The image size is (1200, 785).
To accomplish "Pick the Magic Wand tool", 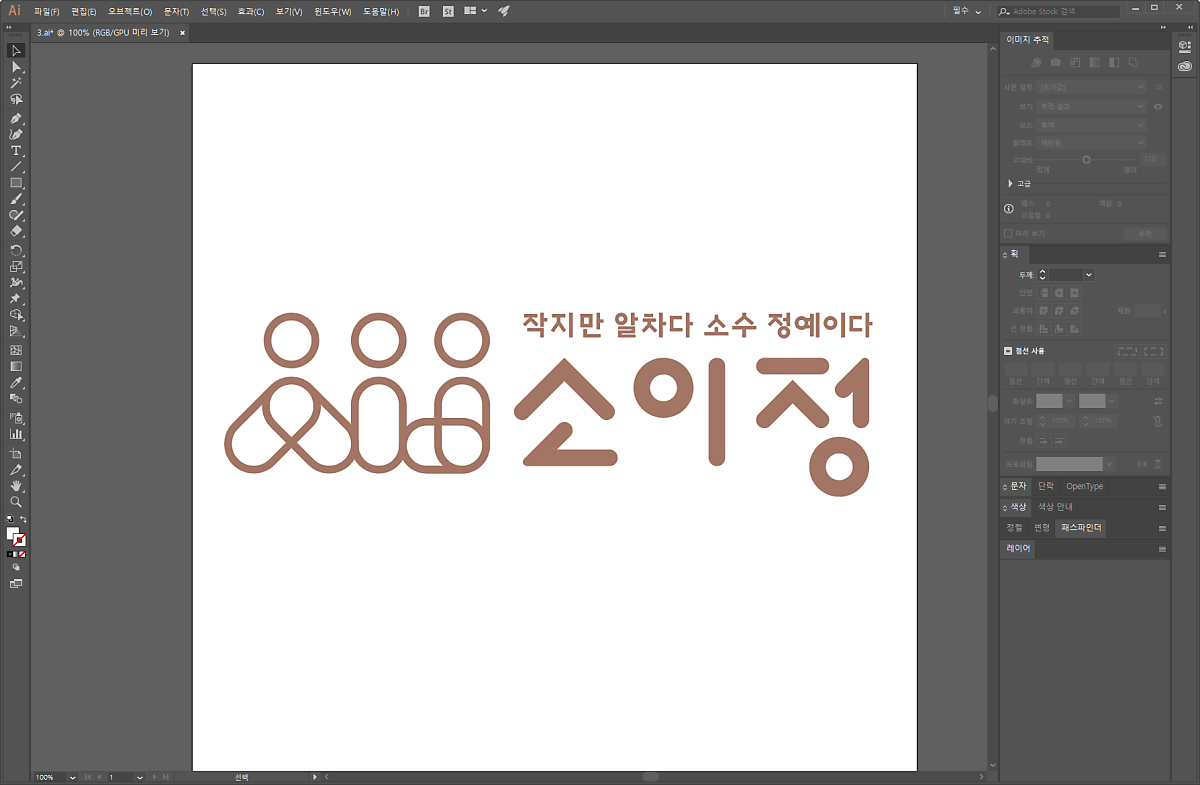I will (16, 83).
